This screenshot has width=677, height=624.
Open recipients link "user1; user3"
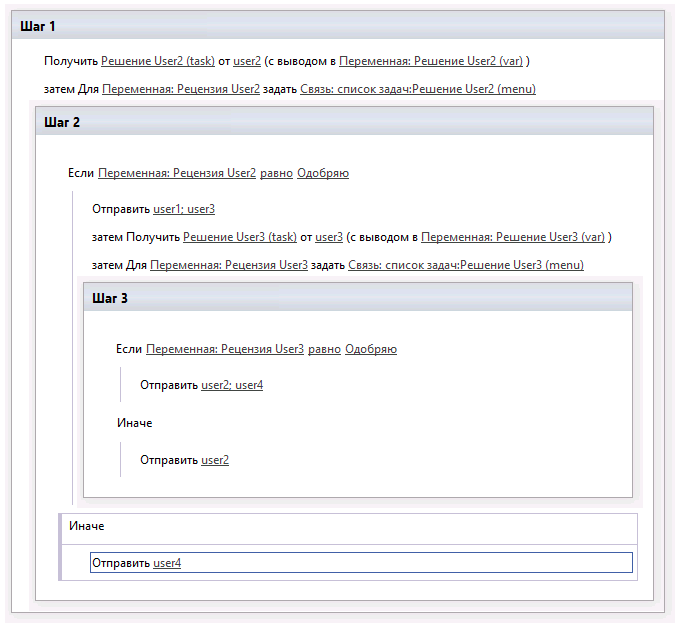[x=184, y=209]
